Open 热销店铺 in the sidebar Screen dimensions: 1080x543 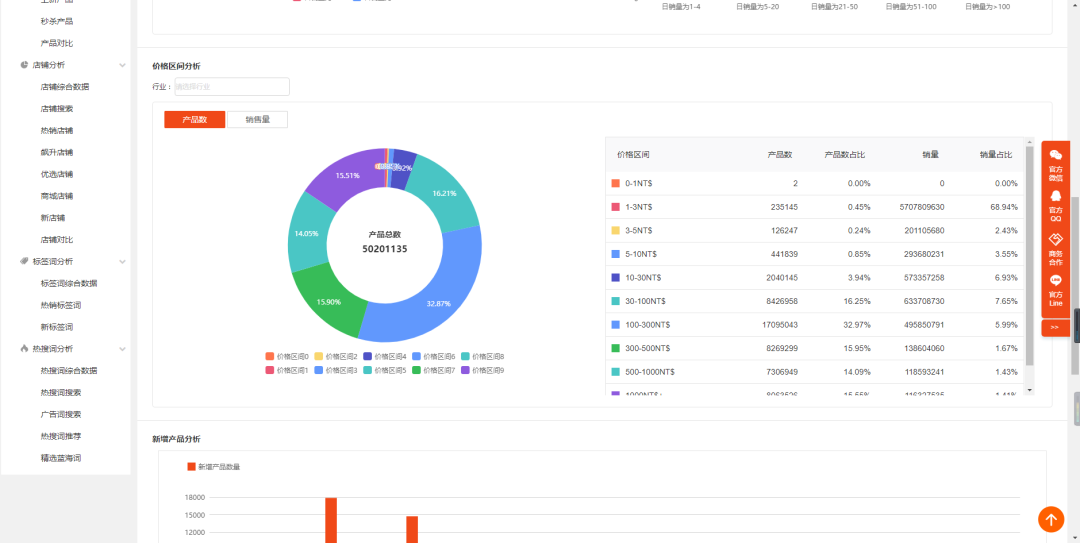[x=56, y=130]
